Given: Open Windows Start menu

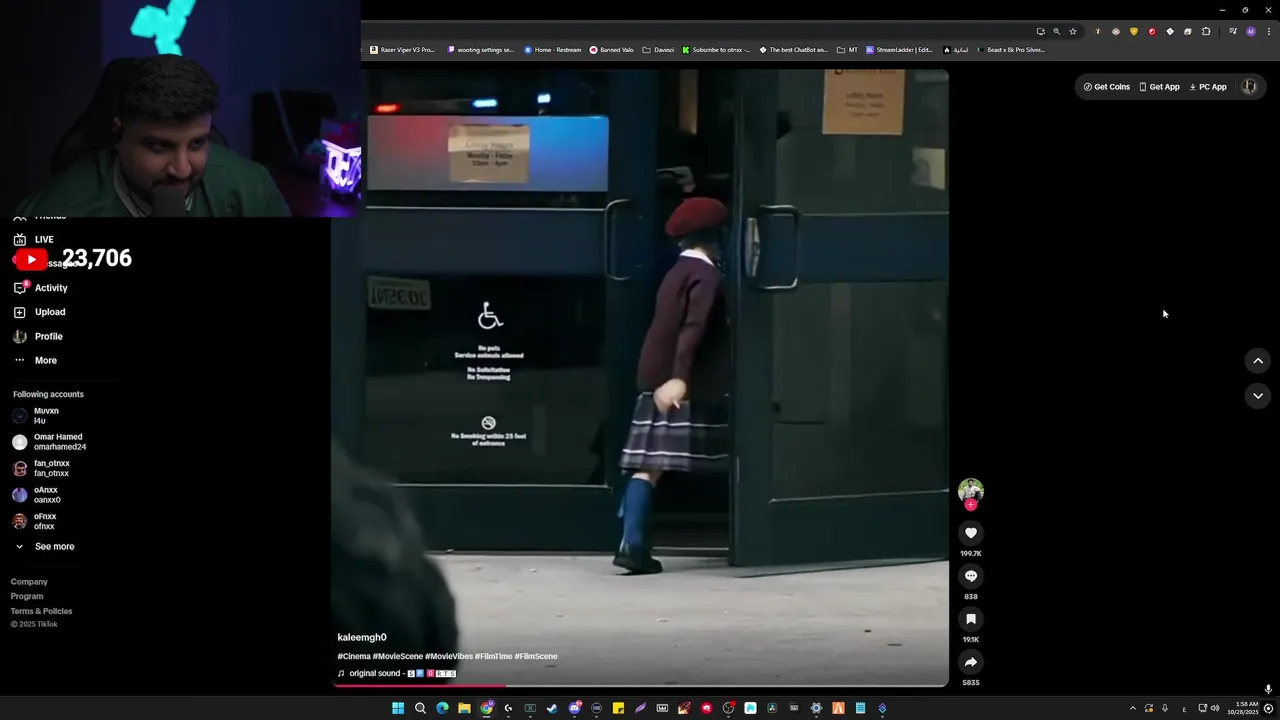Looking at the screenshot, I should 398,708.
